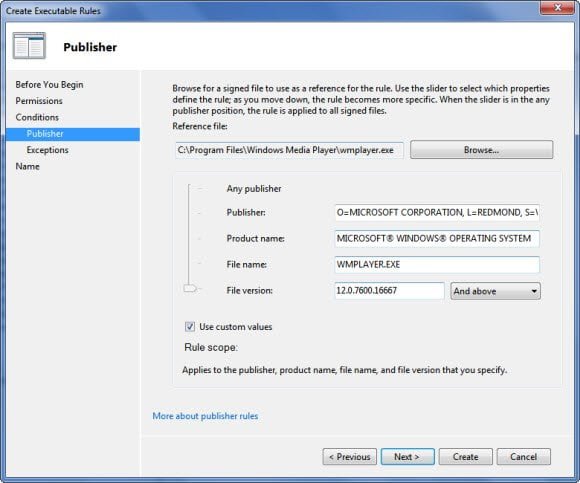Click the Reference file path field
This screenshot has height=483, width=580.
(x=289, y=150)
